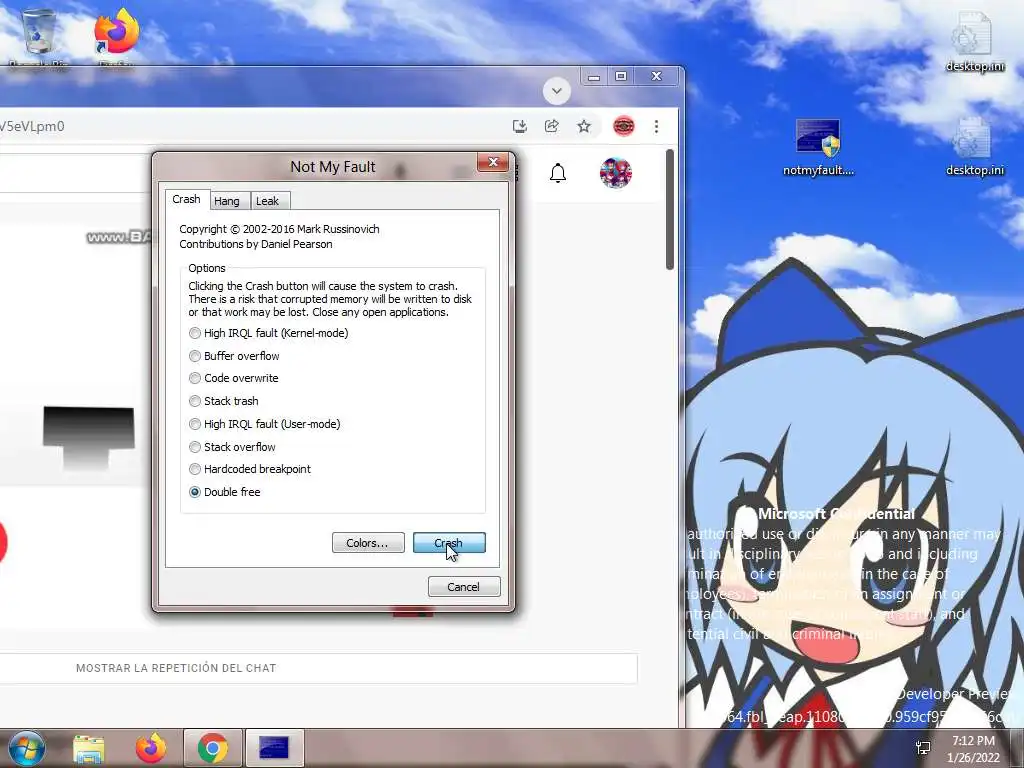Select the upper desktop.ini file icon
The height and width of the screenshot is (768, 1024).
coord(975,42)
